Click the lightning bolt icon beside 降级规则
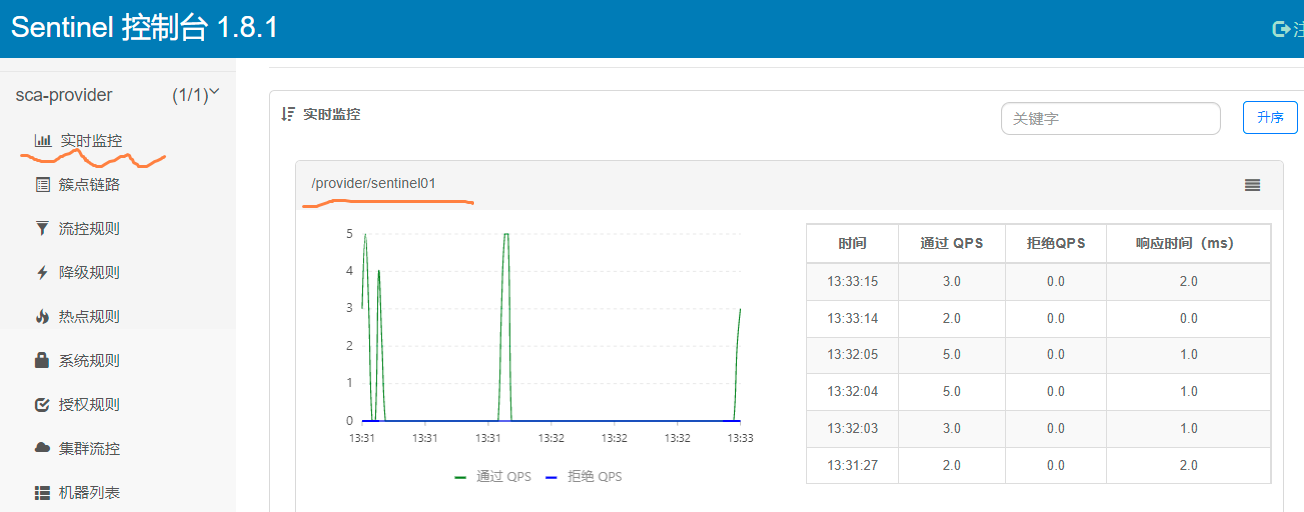The image size is (1304, 512). coord(42,273)
